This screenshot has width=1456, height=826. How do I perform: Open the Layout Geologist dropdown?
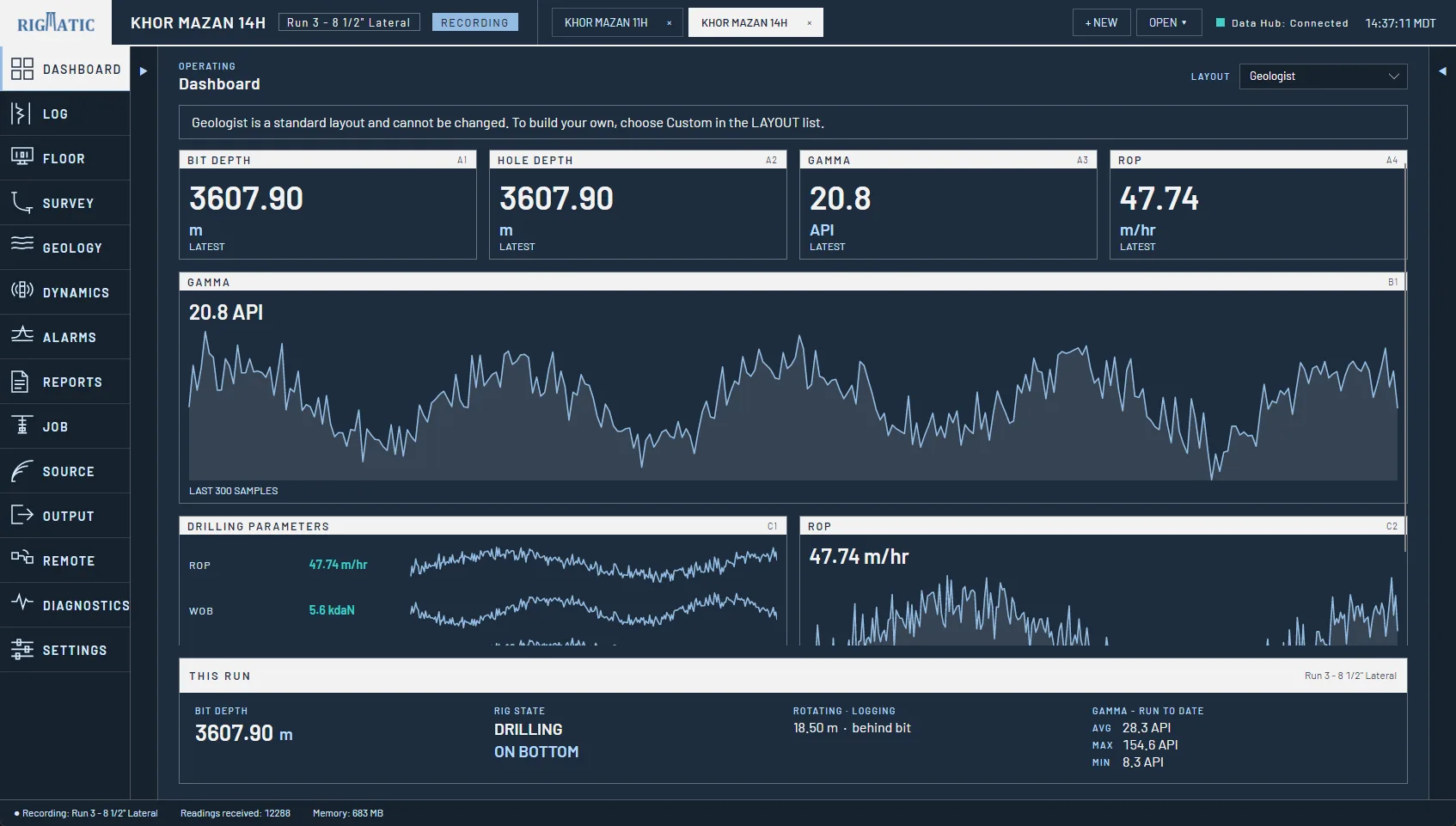pos(1324,76)
